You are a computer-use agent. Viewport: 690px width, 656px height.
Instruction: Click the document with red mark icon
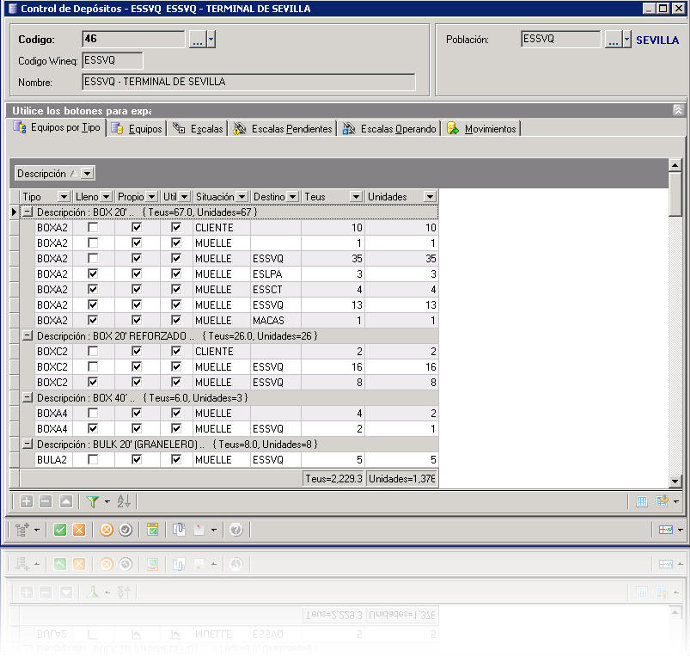click(x=199, y=530)
